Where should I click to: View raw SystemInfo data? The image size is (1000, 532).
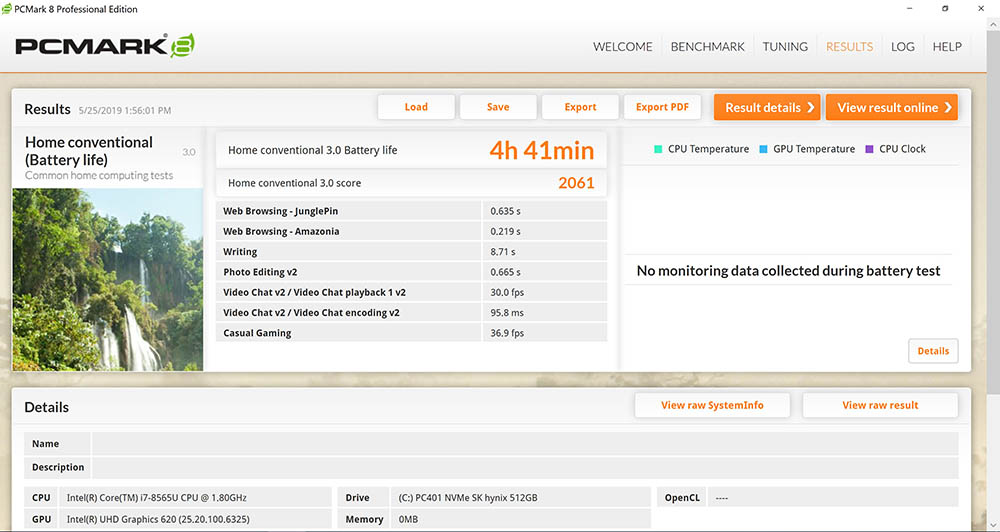coord(712,405)
